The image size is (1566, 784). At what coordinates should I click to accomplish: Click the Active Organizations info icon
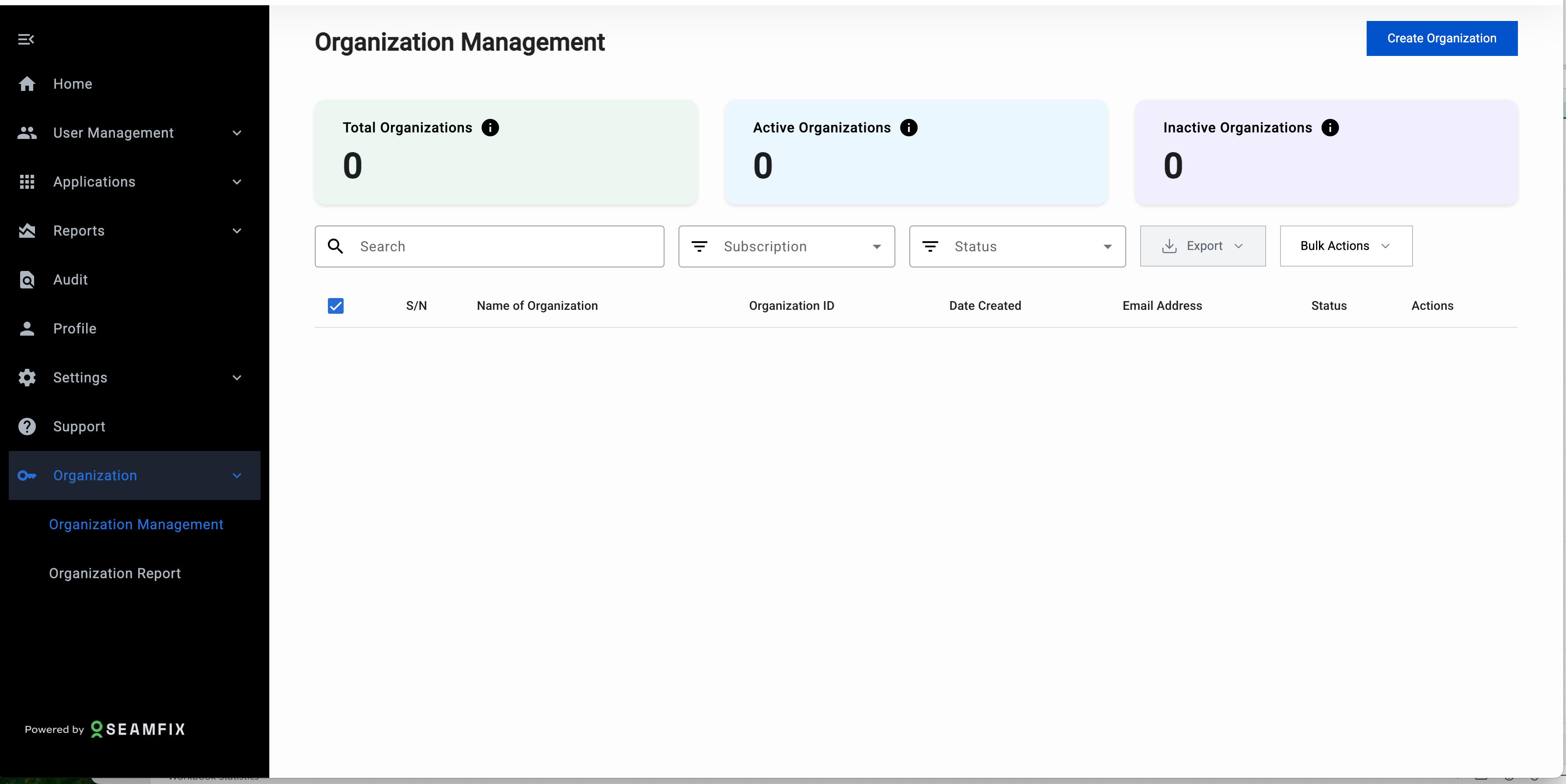click(908, 128)
